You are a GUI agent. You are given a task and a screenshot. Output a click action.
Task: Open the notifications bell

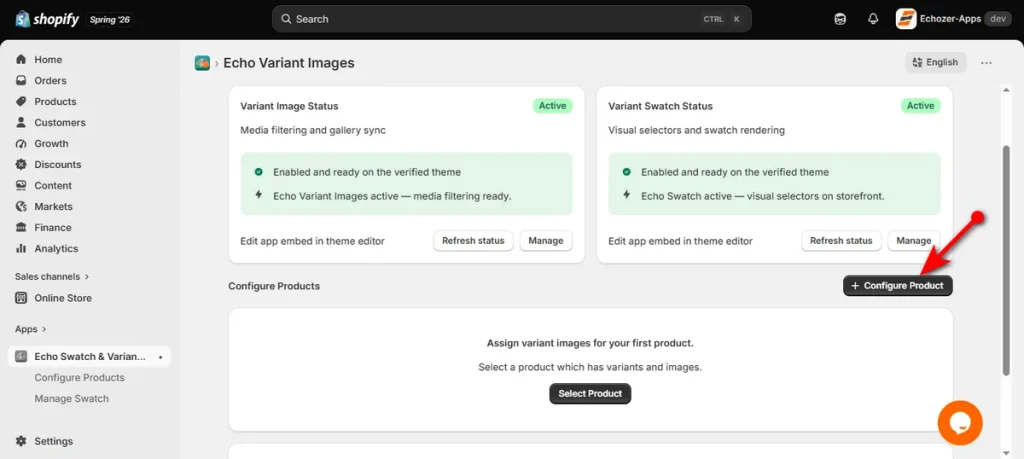(x=873, y=19)
